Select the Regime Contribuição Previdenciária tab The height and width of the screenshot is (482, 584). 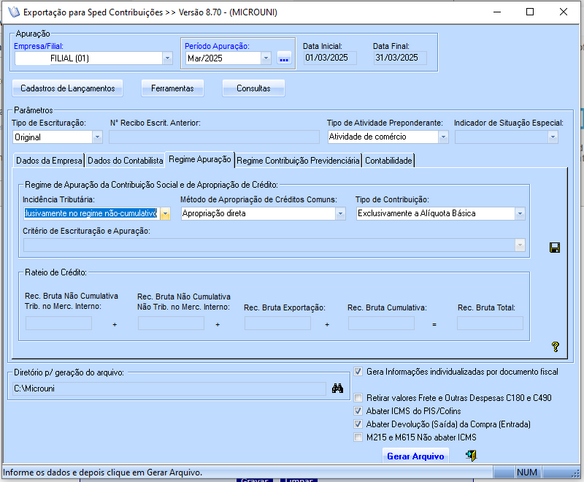tap(298, 161)
